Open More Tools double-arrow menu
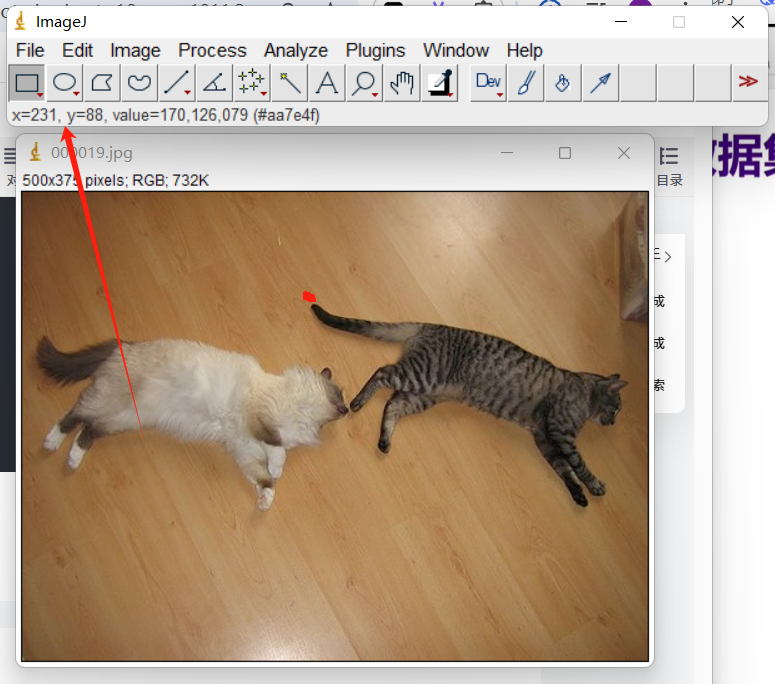The width and height of the screenshot is (775, 684). pyautogui.click(x=748, y=82)
